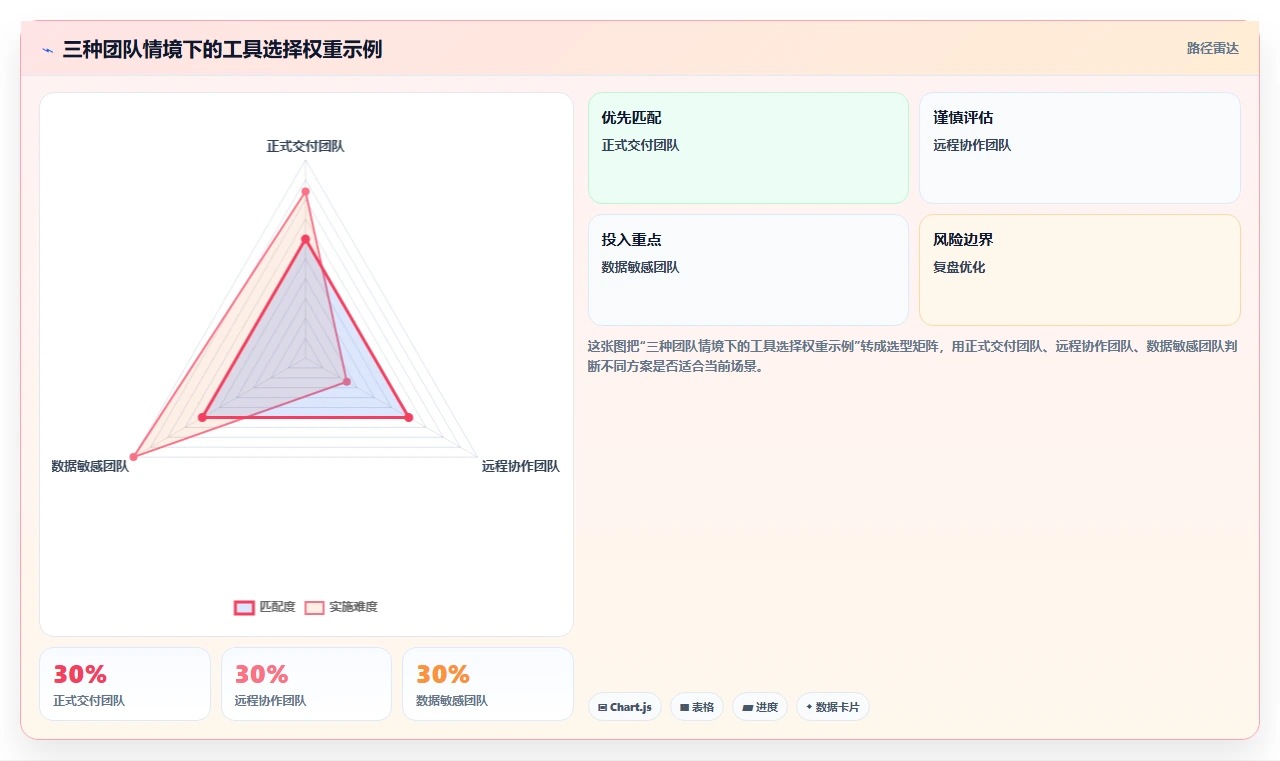
Task: Click the orange 30% value for 数据敏感团队
Action: click(443, 674)
